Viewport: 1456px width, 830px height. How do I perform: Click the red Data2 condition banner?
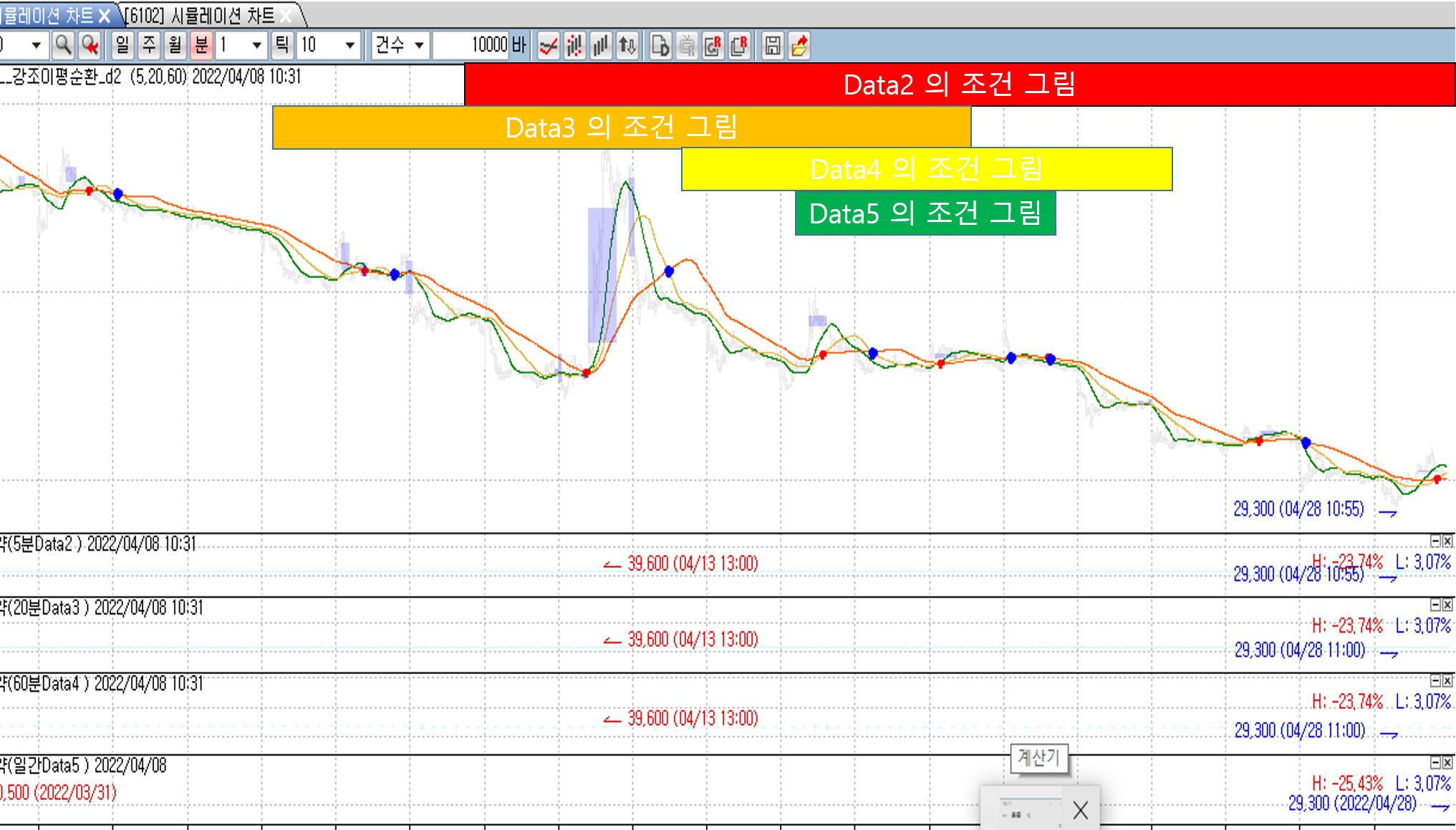pos(959,85)
